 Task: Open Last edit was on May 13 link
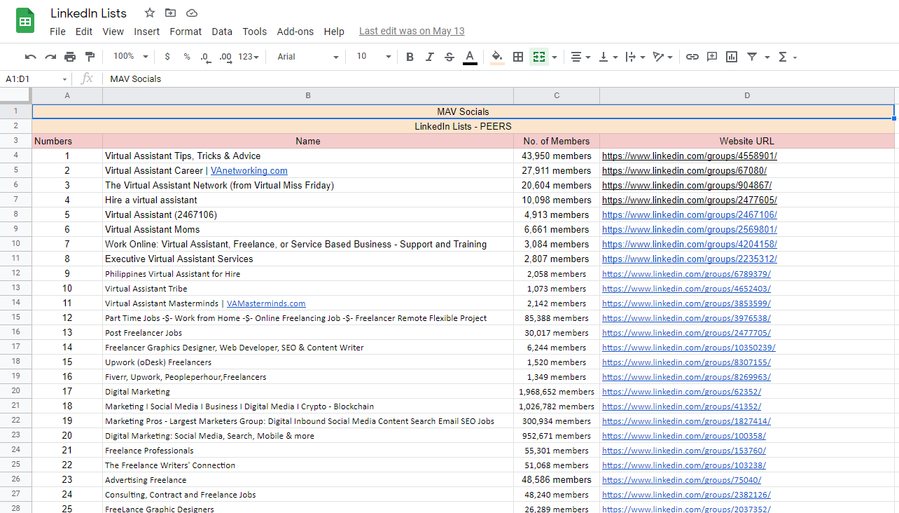412,32
